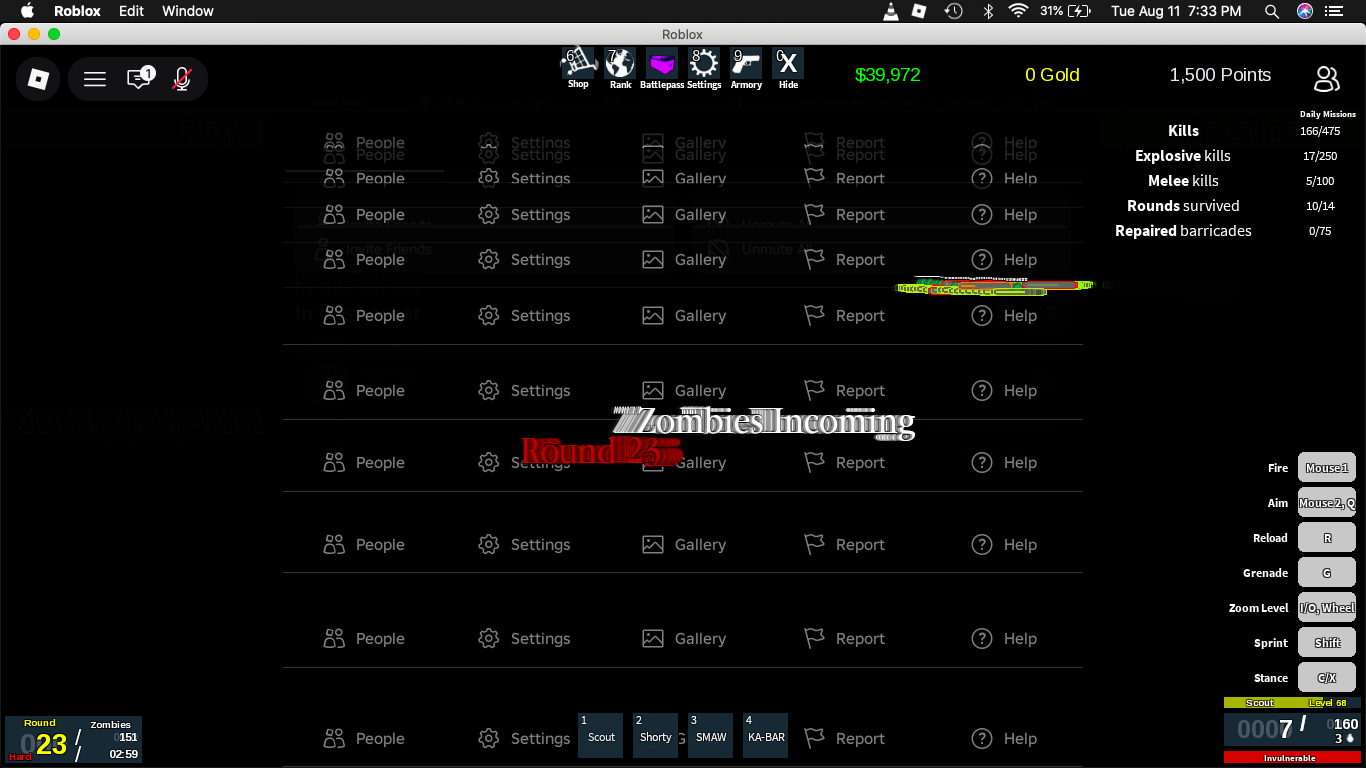Select weapon slot 1 Scout
Screen dimensions: 1366x768
click(601, 735)
